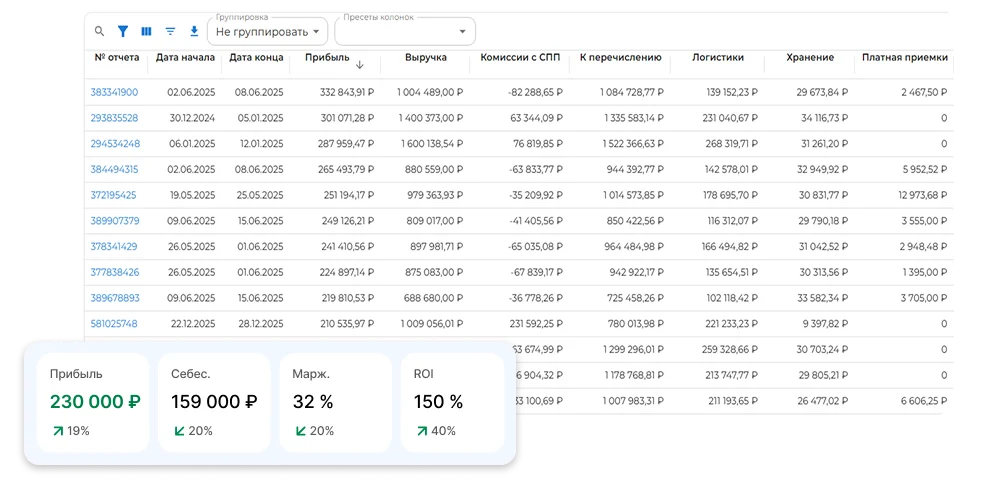Expand the Пресеты колонок dropdown

(405, 31)
